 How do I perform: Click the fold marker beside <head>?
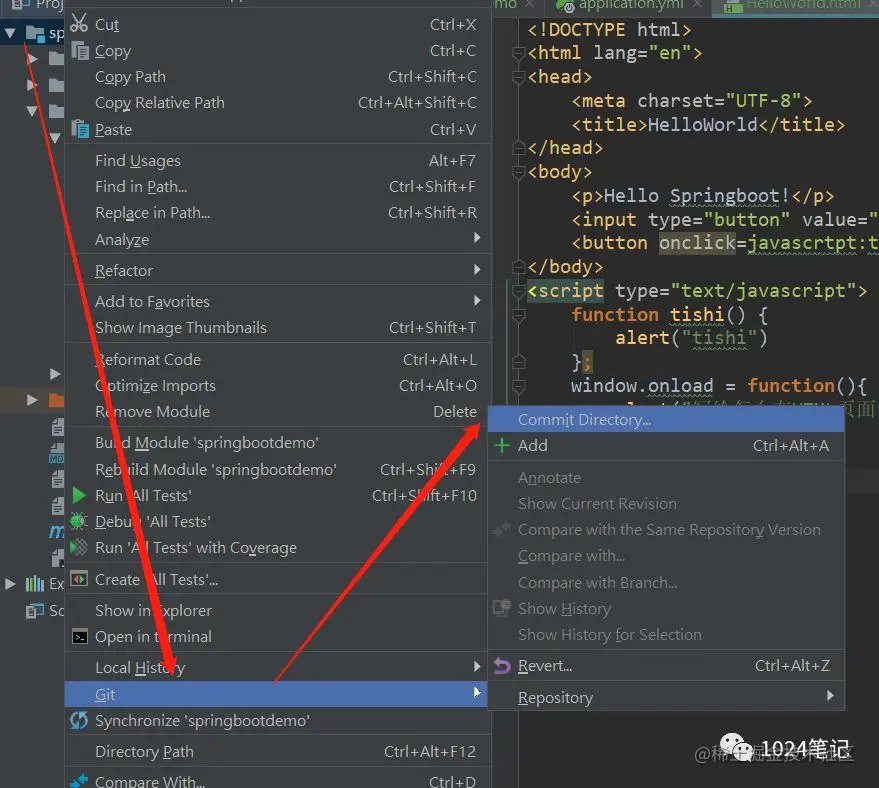(519, 77)
